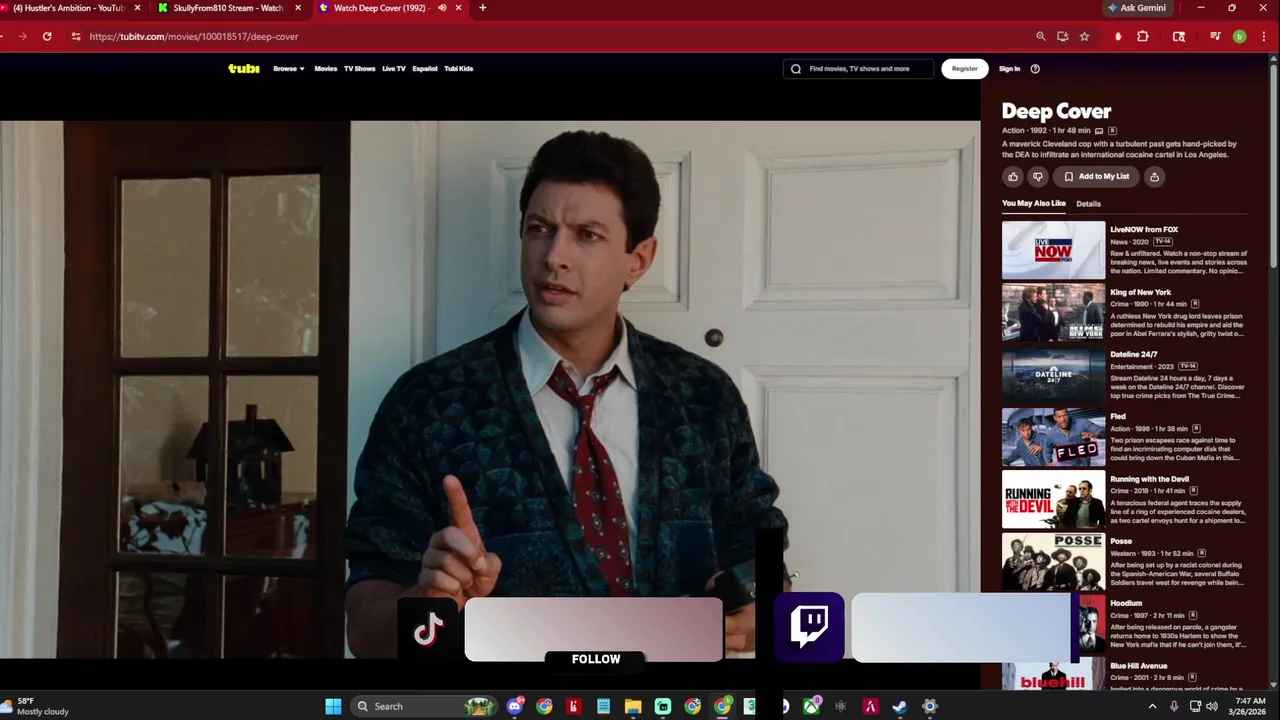Open Chrome media controls music icon
1280x720 pixels.
point(1215,36)
